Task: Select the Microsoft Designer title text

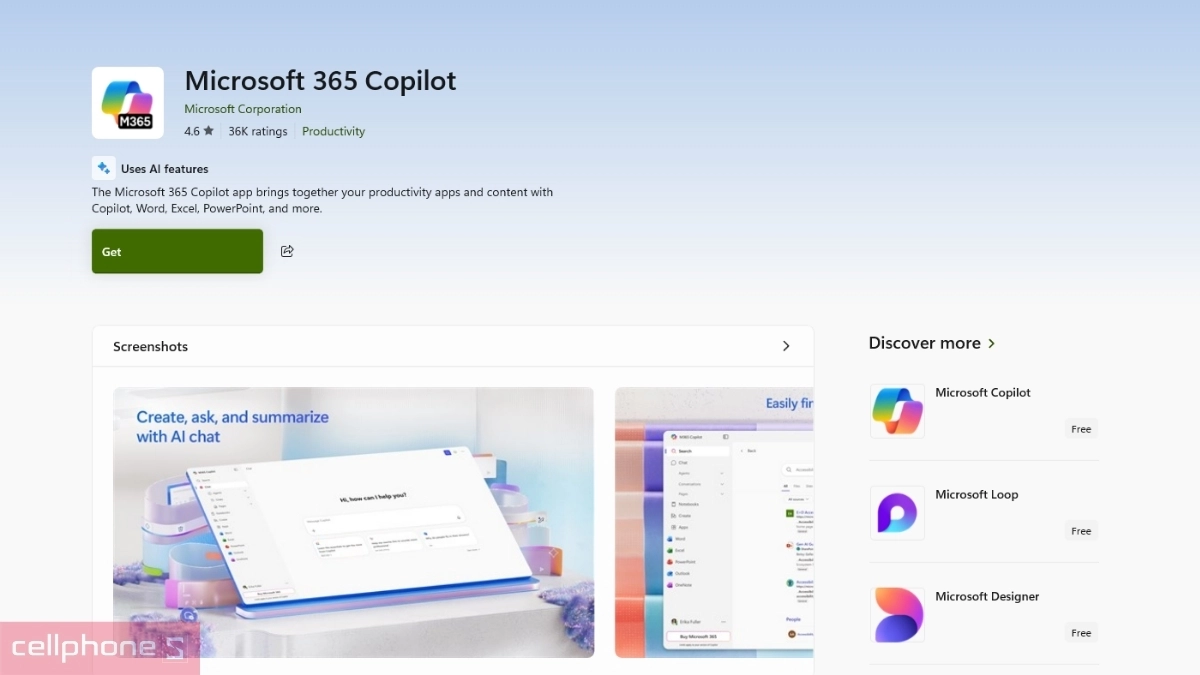Action: pyautogui.click(x=987, y=597)
